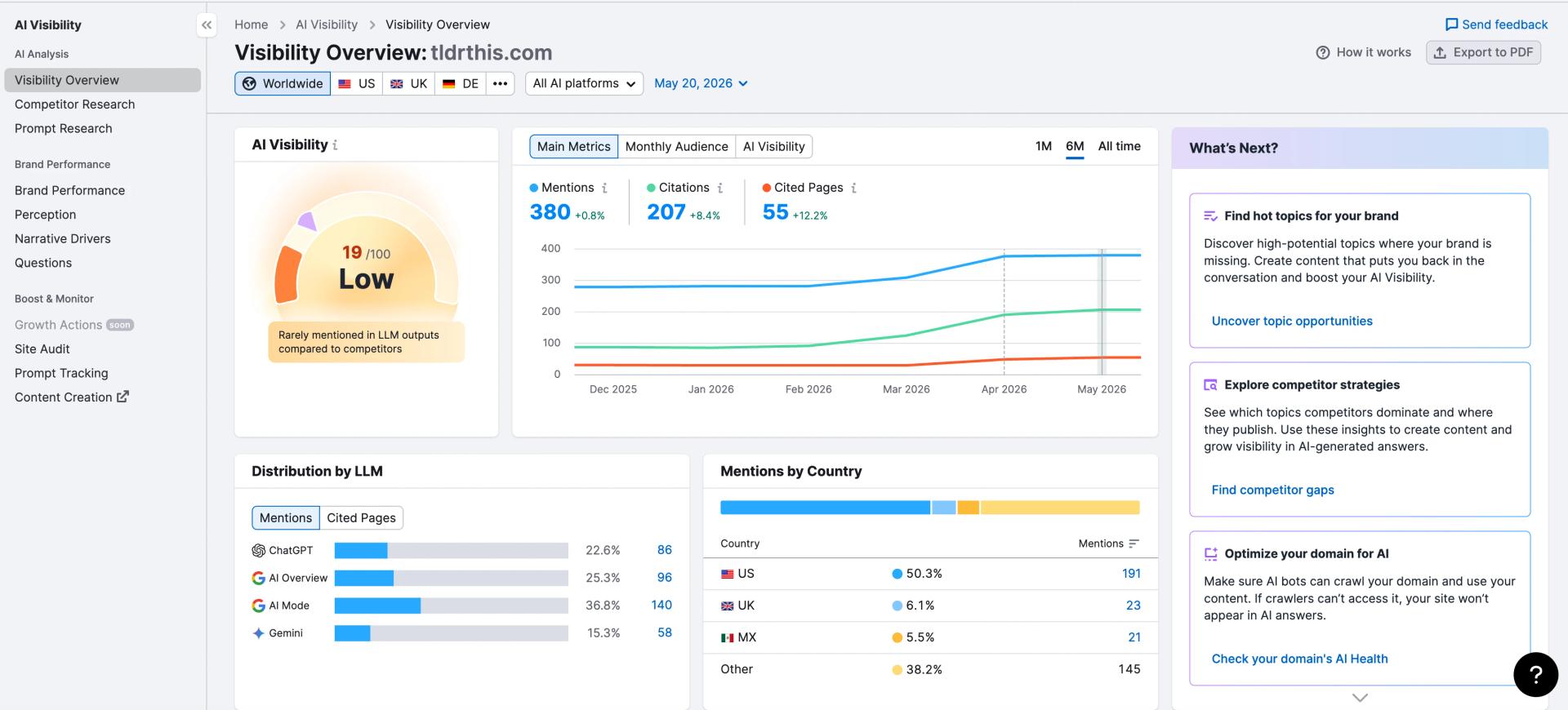This screenshot has width=1568, height=710.
Task: Click the Citations metric info icon
Action: (x=720, y=188)
